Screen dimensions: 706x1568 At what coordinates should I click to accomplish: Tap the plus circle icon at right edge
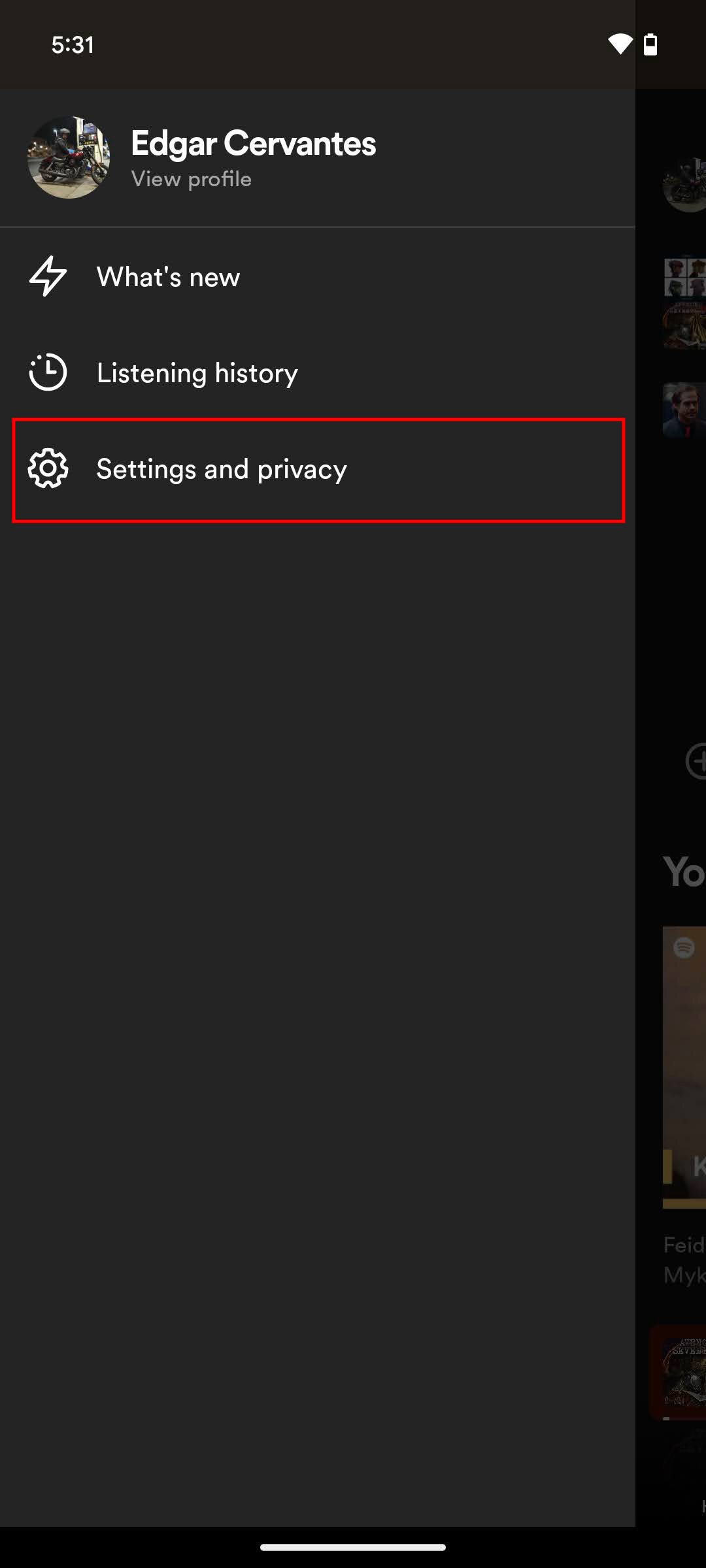[696, 761]
